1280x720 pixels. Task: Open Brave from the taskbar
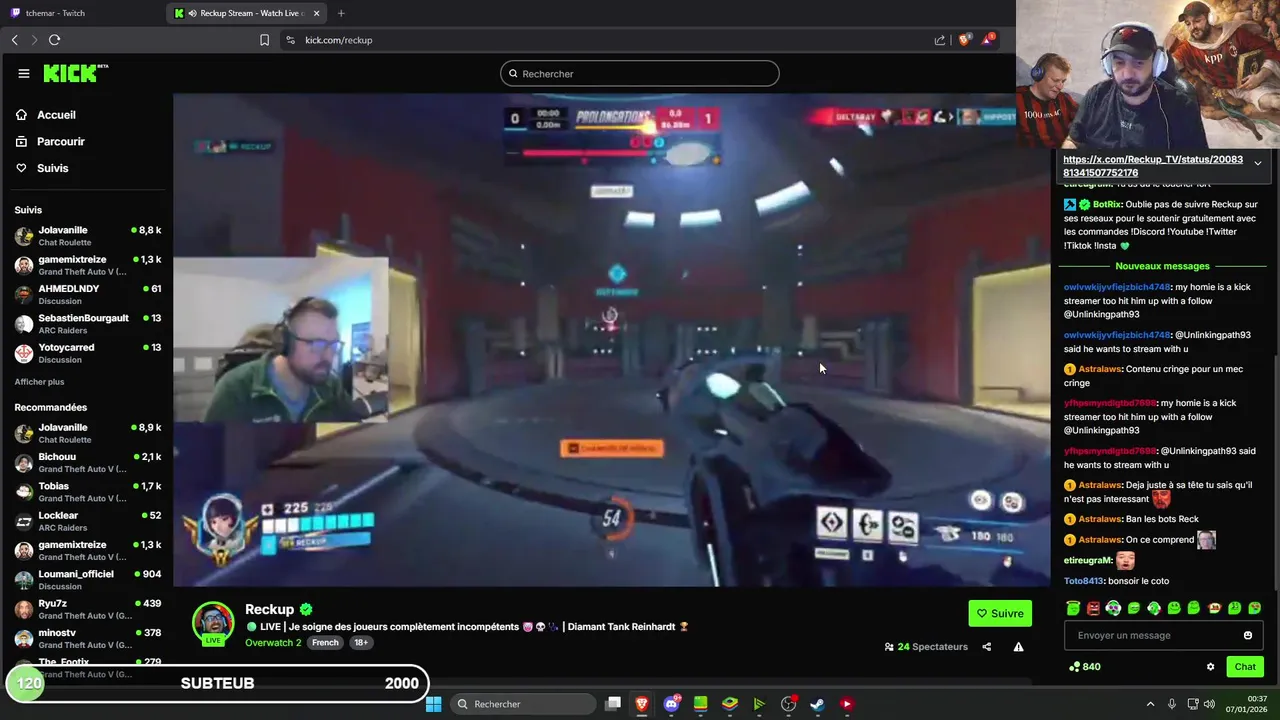[642, 704]
